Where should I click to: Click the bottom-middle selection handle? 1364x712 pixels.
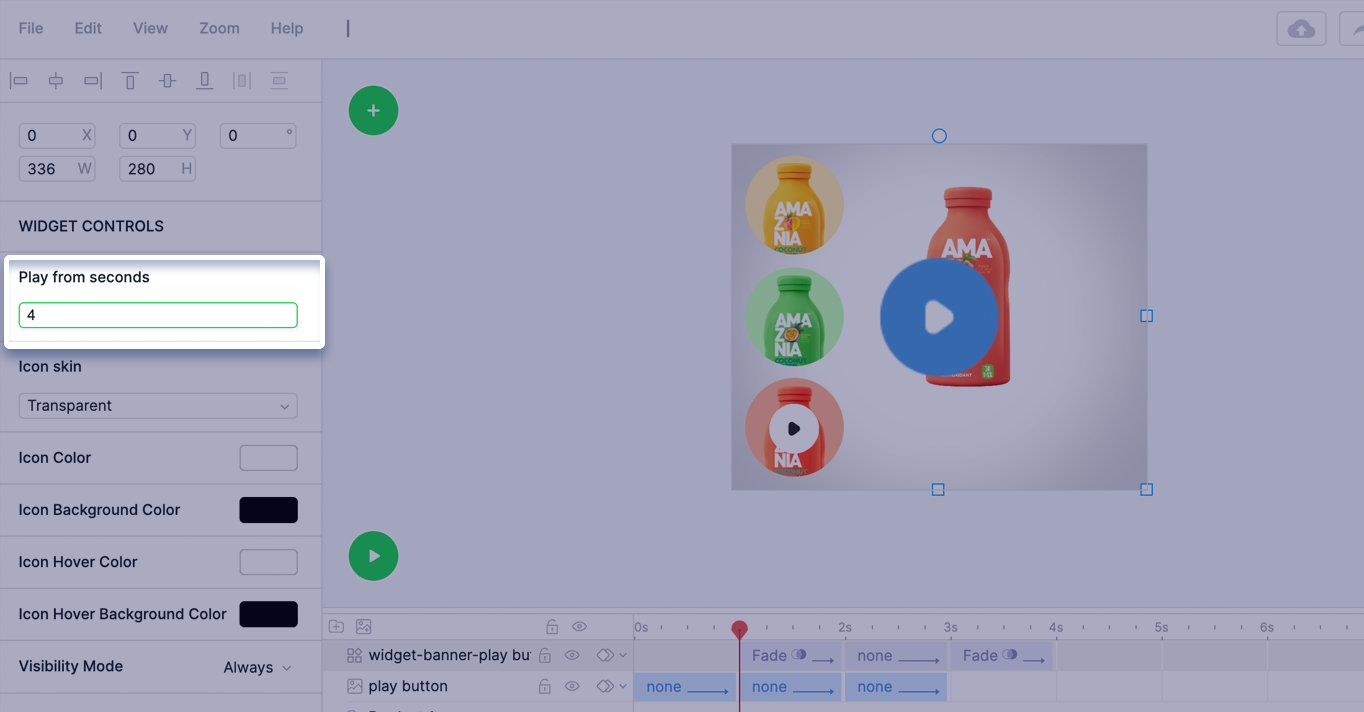[938, 490]
